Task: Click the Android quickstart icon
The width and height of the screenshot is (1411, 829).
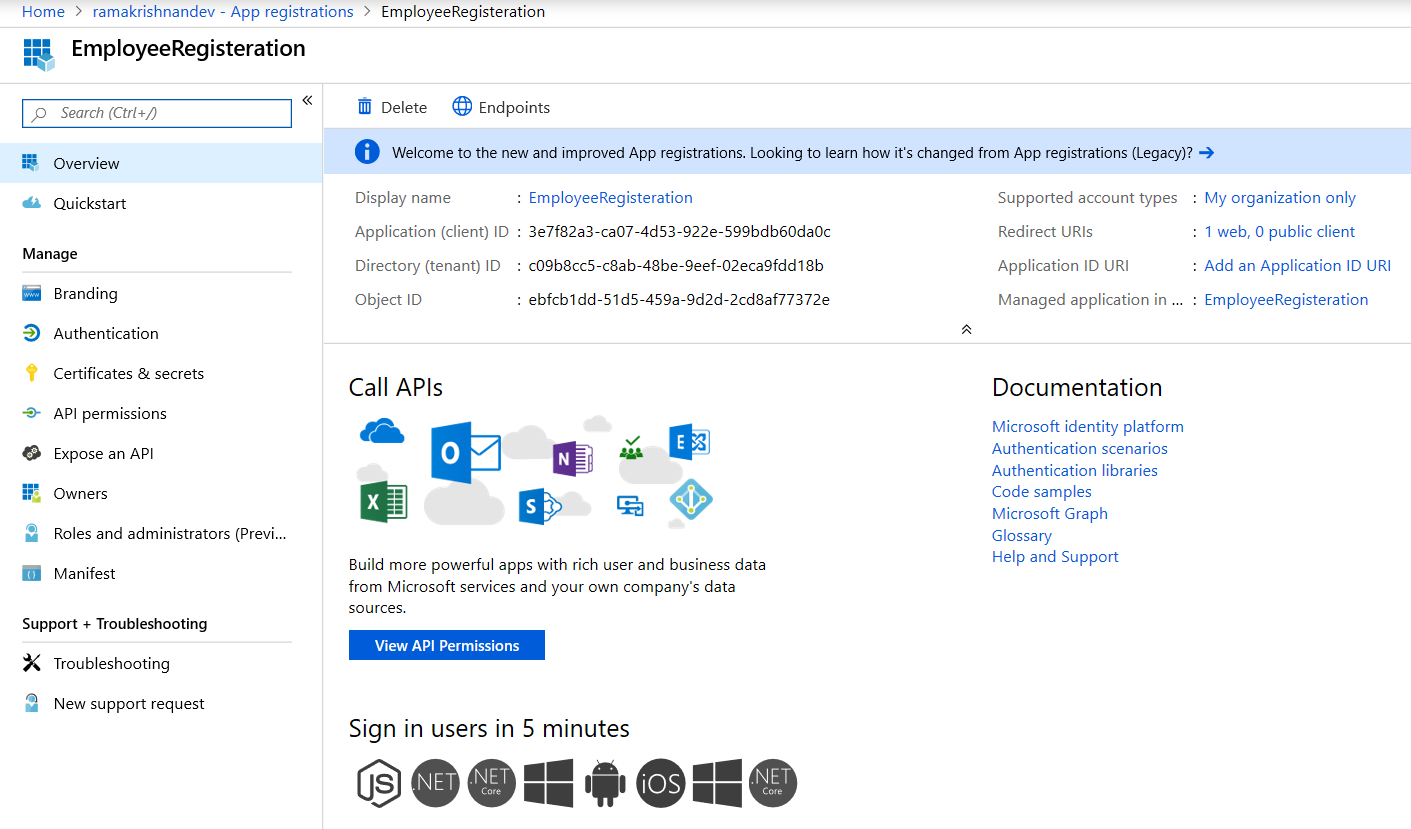Action: click(605, 783)
